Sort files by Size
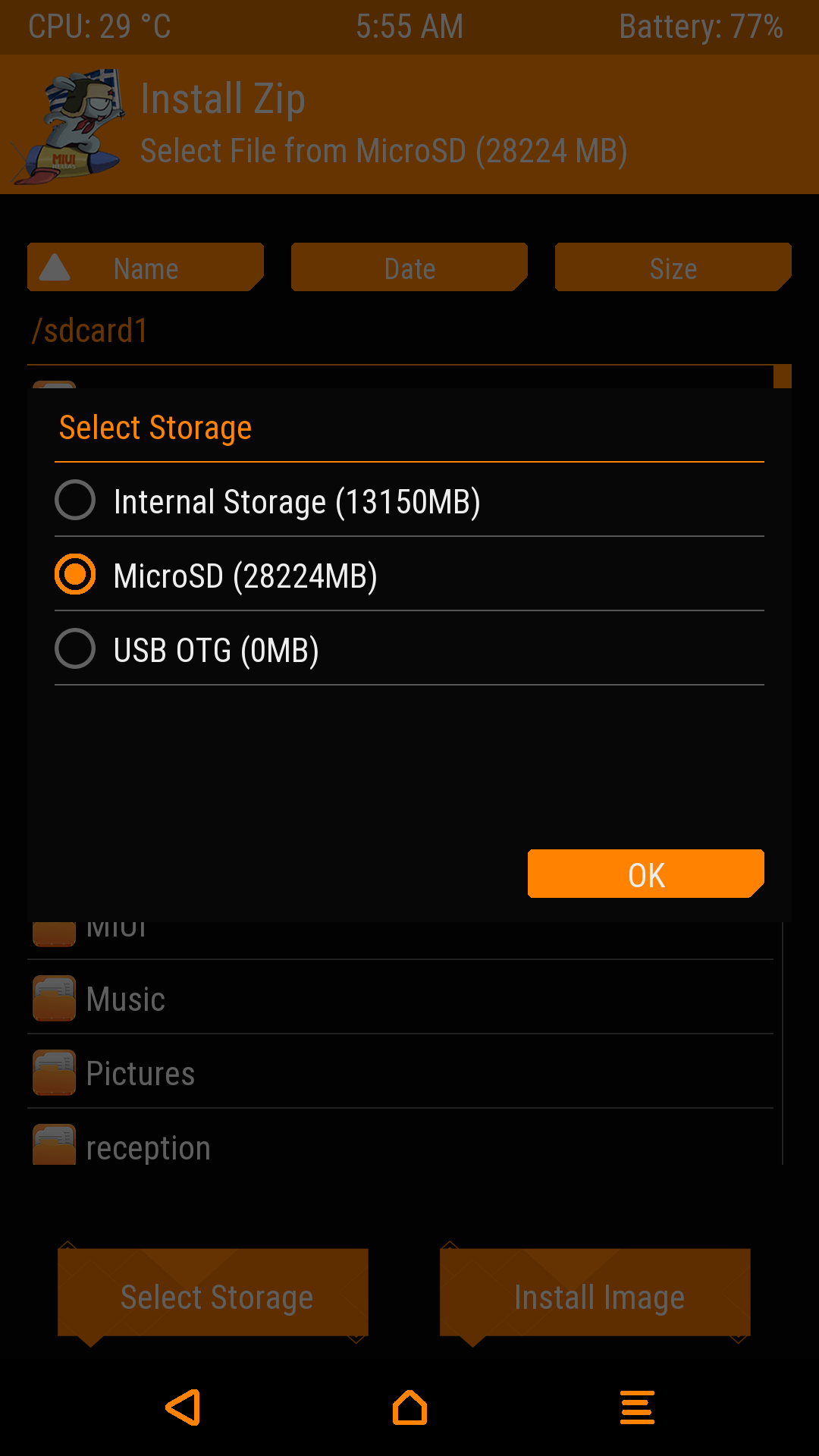Viewport: 819px width, 1456px height. pyautogui.click(x=673, y=268)
